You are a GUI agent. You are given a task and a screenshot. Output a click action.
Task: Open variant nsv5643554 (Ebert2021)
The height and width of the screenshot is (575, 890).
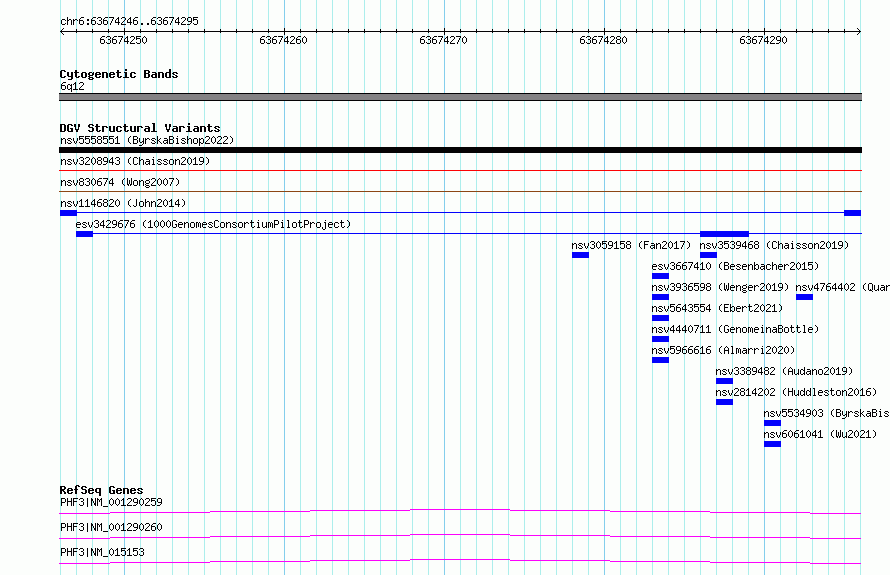click(x=717, y=308)
